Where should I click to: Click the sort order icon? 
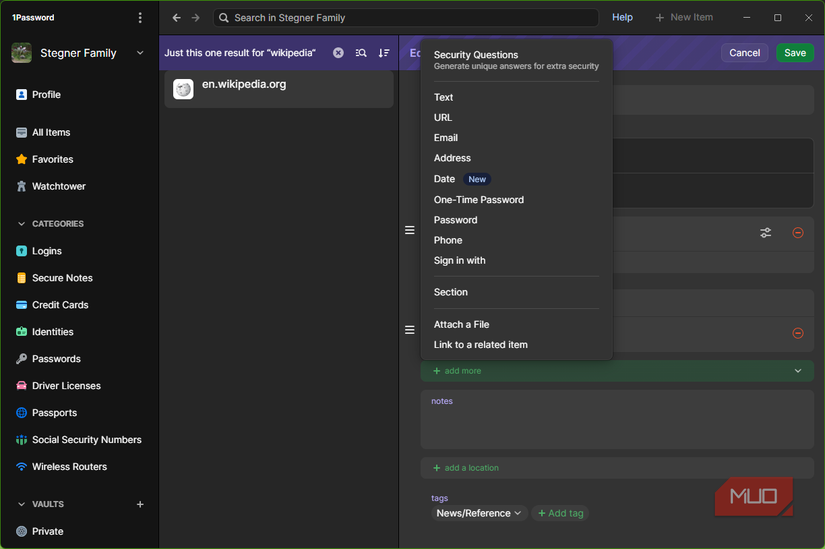(384, 53)
